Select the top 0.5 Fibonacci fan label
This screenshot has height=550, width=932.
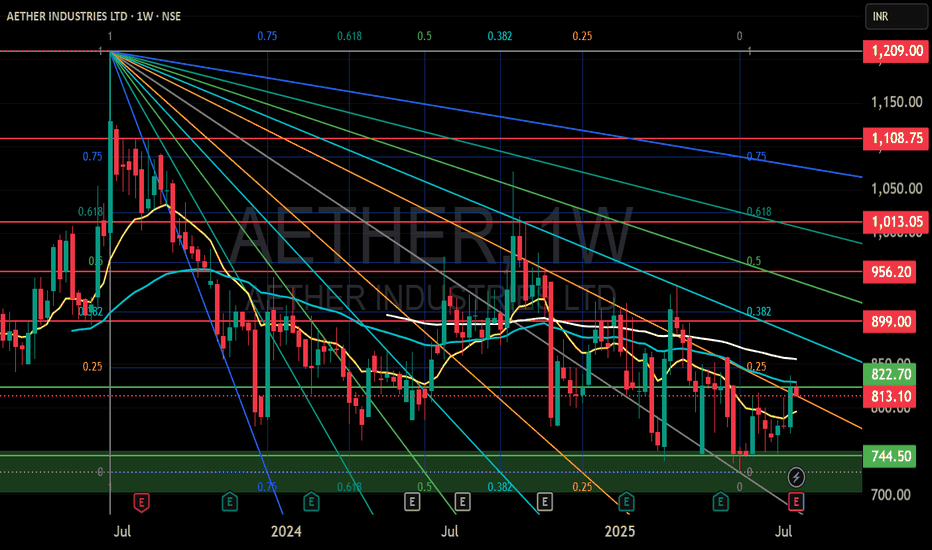(x=424, y=36)
